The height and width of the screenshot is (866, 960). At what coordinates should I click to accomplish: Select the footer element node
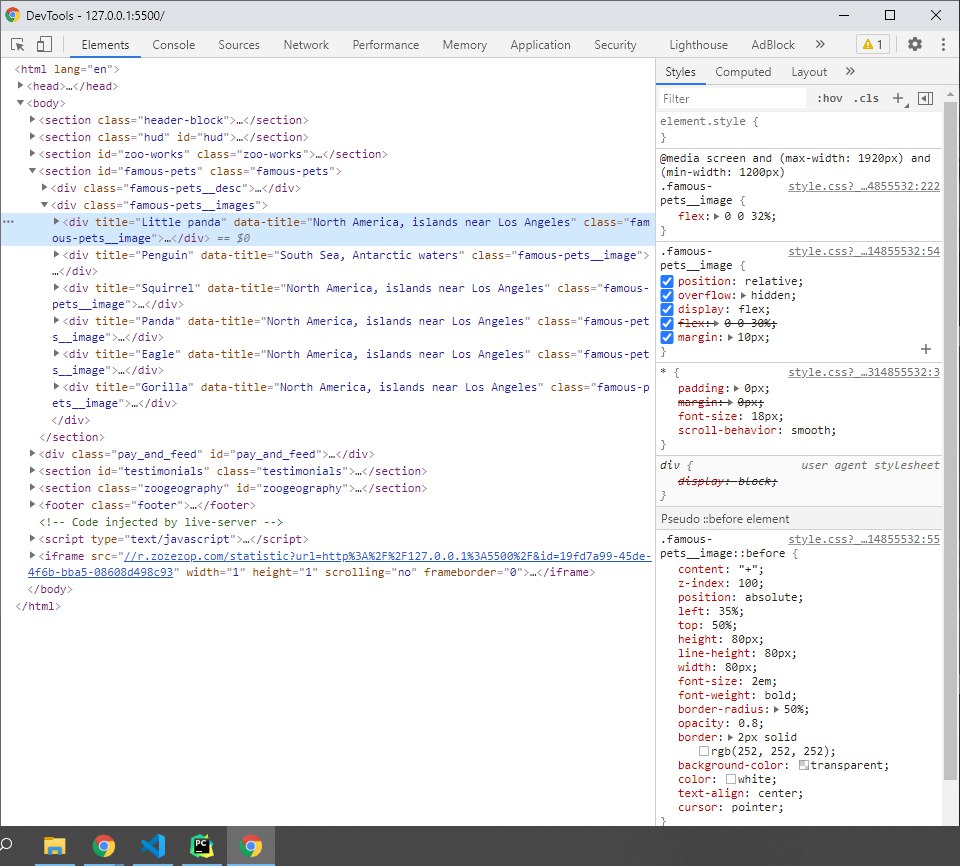[148, 505]
